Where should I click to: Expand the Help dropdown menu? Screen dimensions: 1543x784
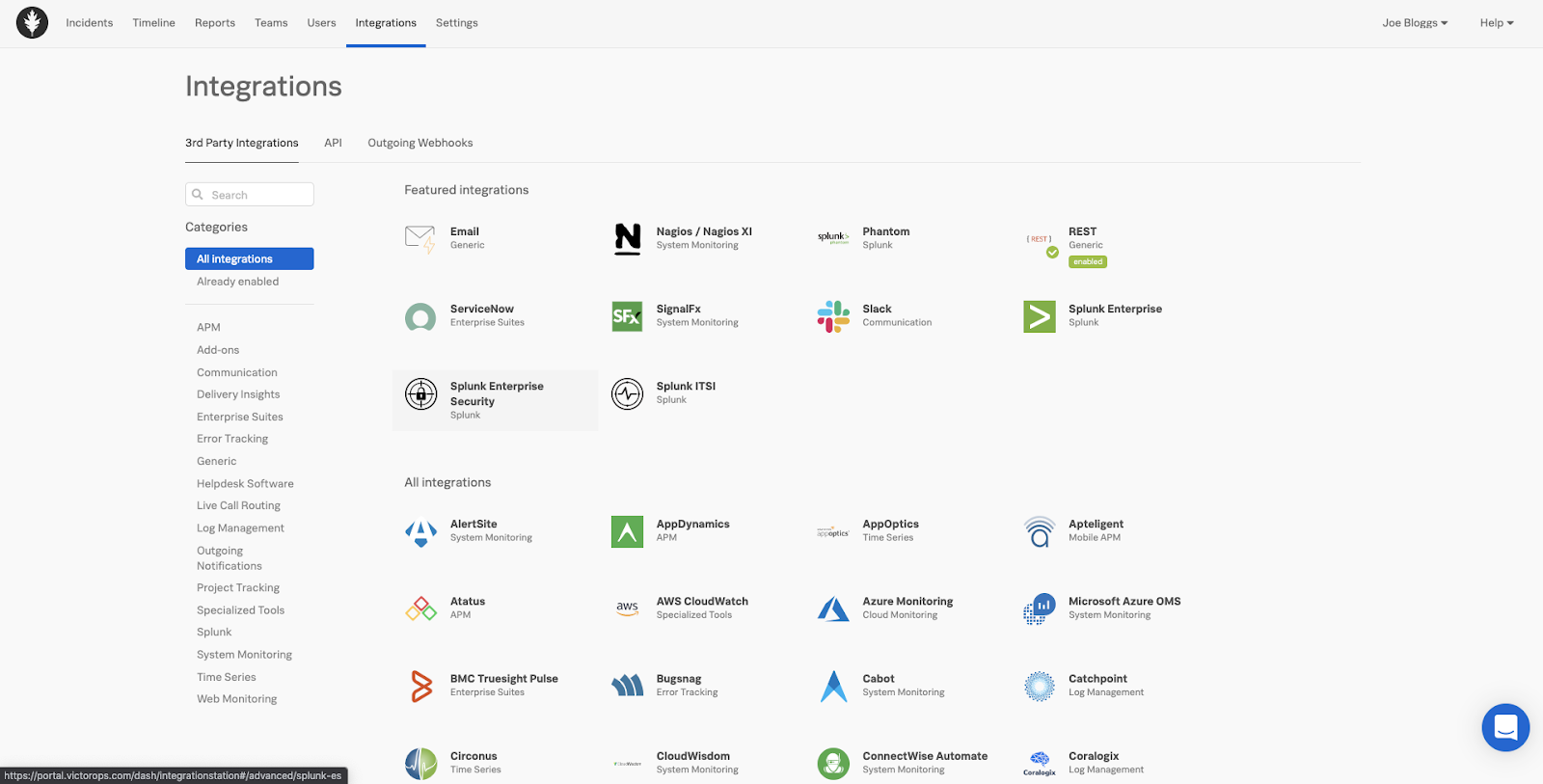1497,23
